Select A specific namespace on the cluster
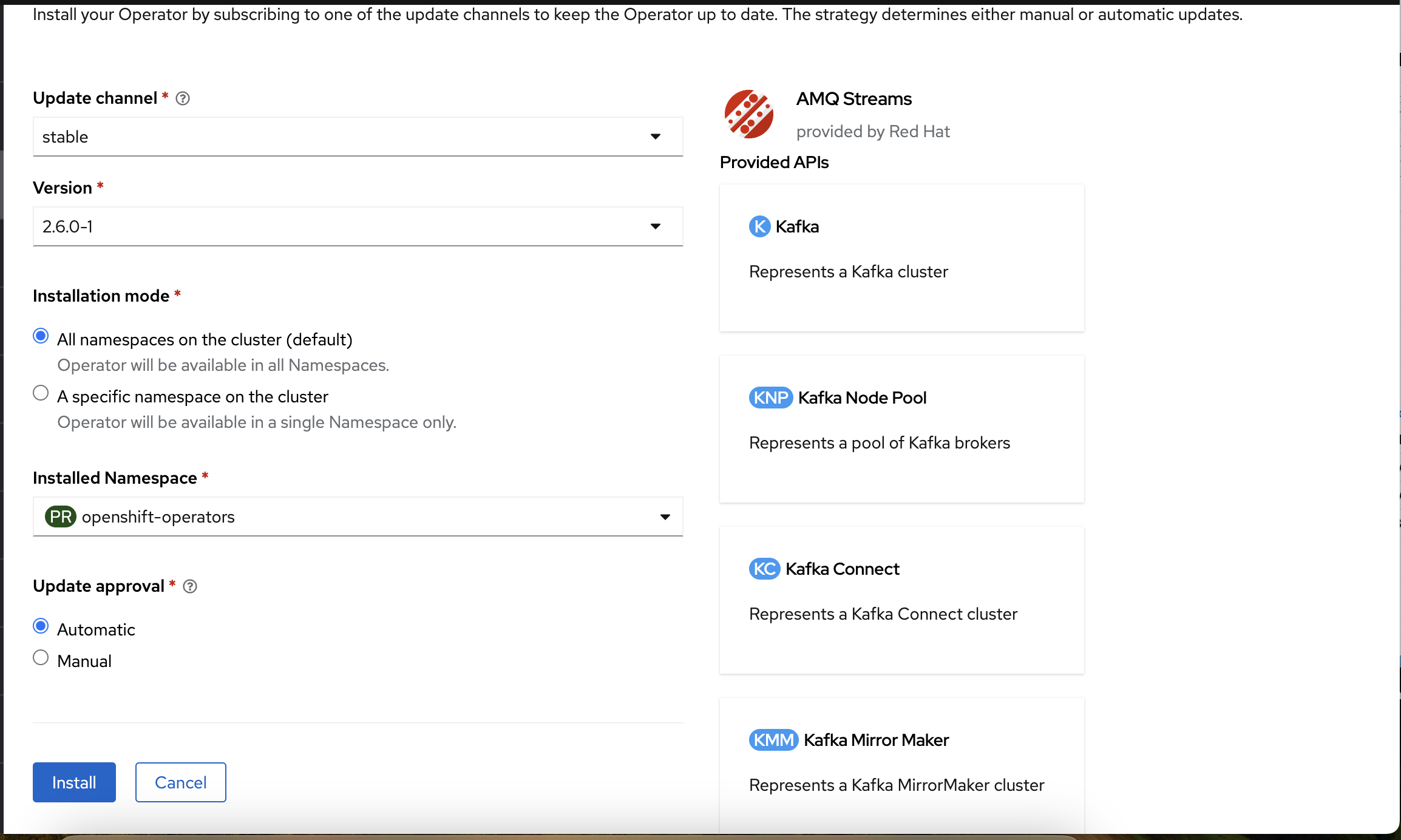Viewport: 1401px width, 840px height. (x=41, y=393)
